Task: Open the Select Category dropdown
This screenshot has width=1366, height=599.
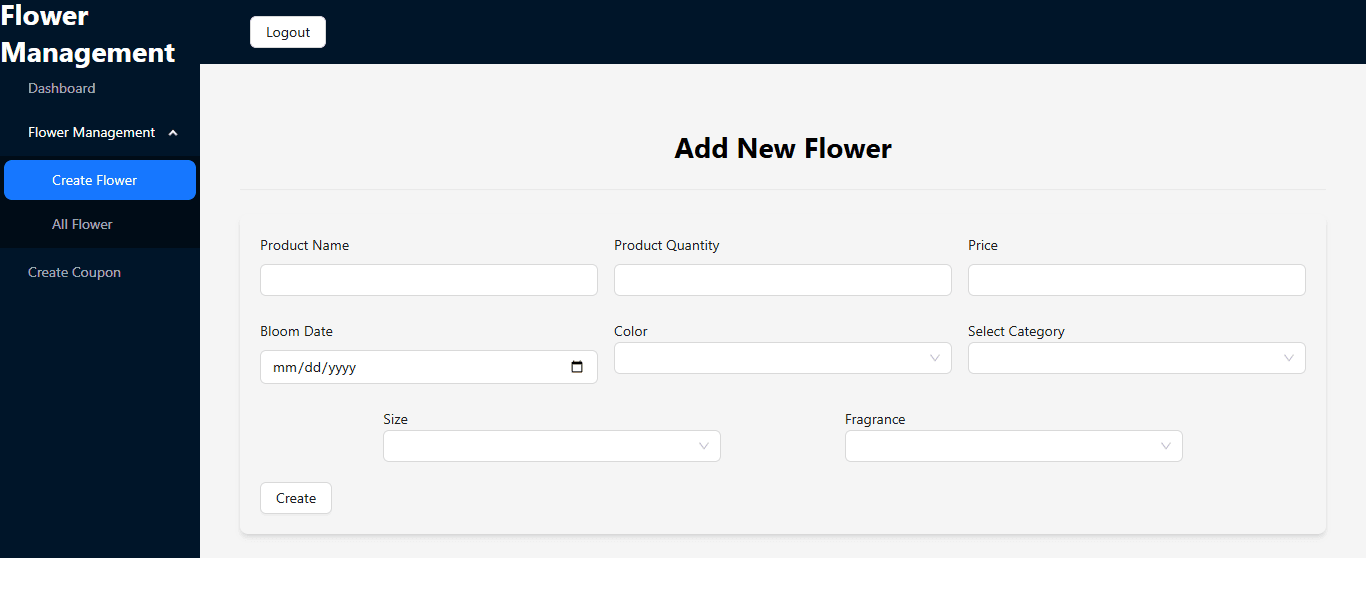Action: (1137, 358)
